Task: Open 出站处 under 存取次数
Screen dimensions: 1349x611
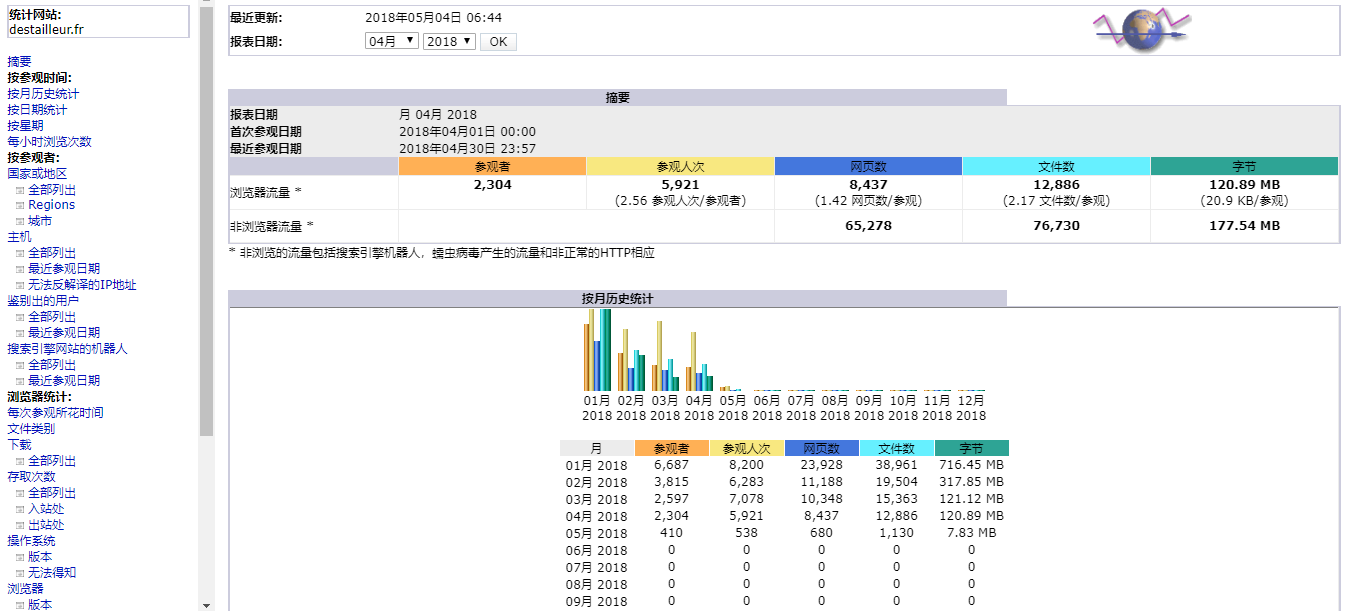Action: [46, 525]
